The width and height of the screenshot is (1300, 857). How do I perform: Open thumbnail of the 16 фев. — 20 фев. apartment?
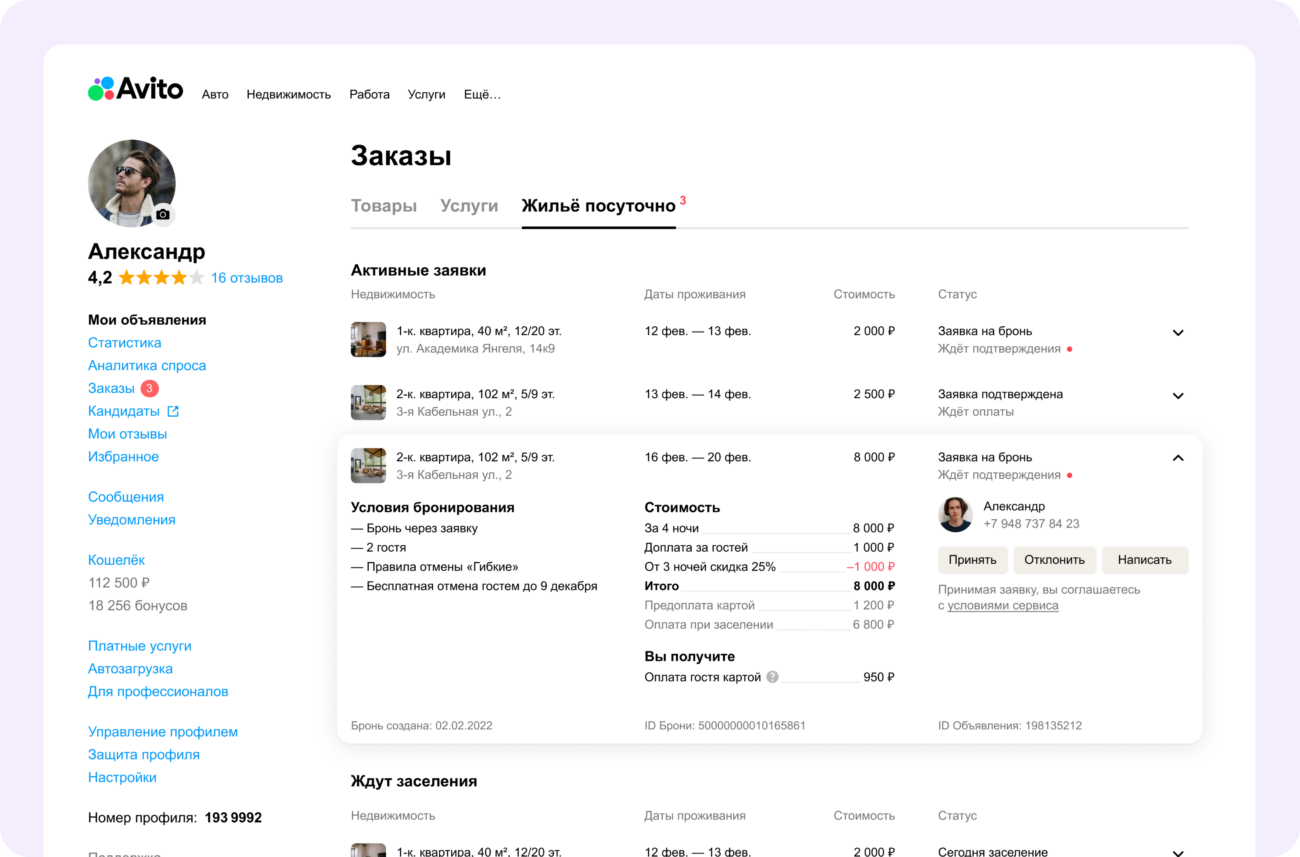[x=368, y=465]
